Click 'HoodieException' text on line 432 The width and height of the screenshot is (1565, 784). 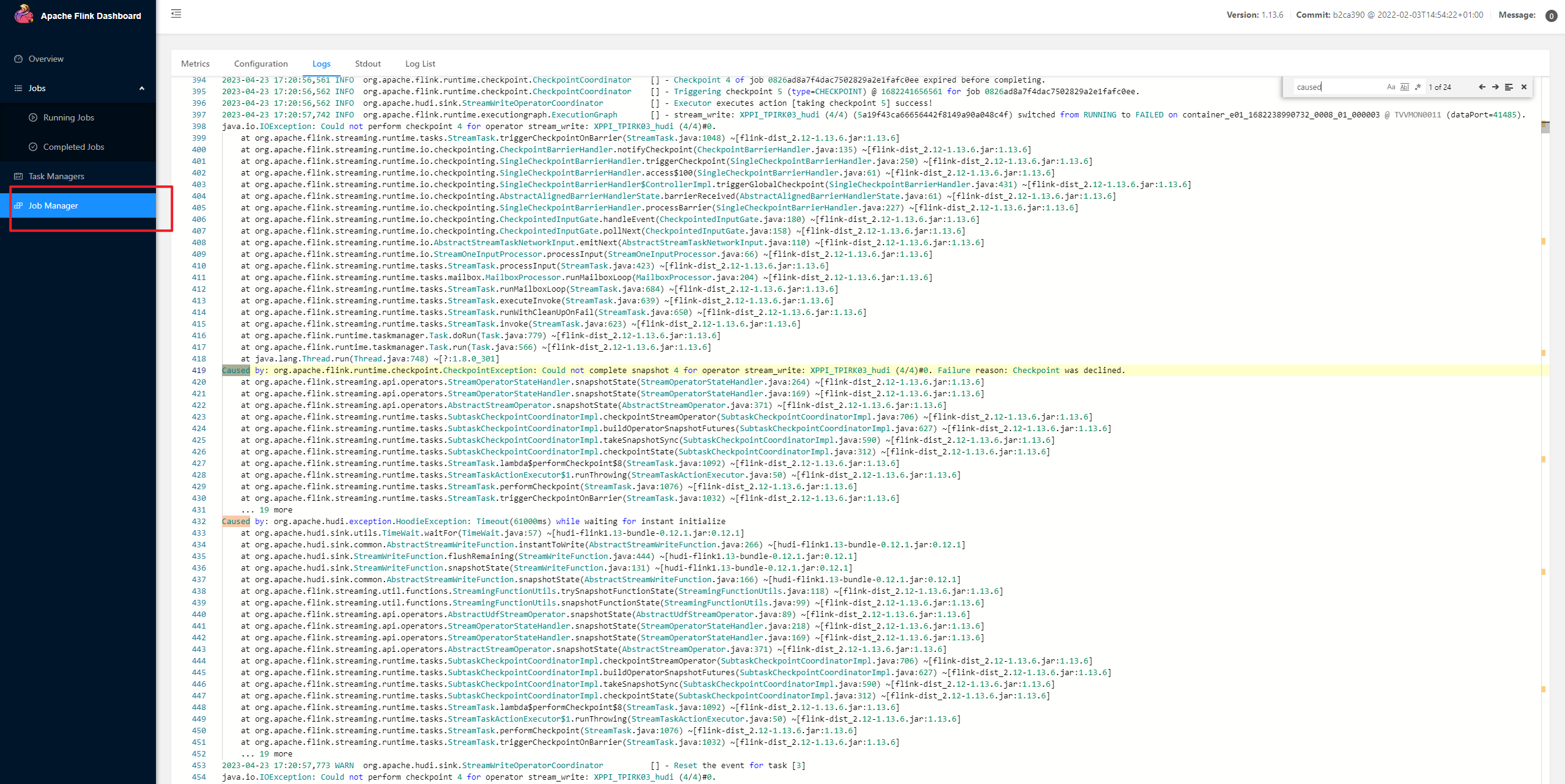[x=431, y=521]
